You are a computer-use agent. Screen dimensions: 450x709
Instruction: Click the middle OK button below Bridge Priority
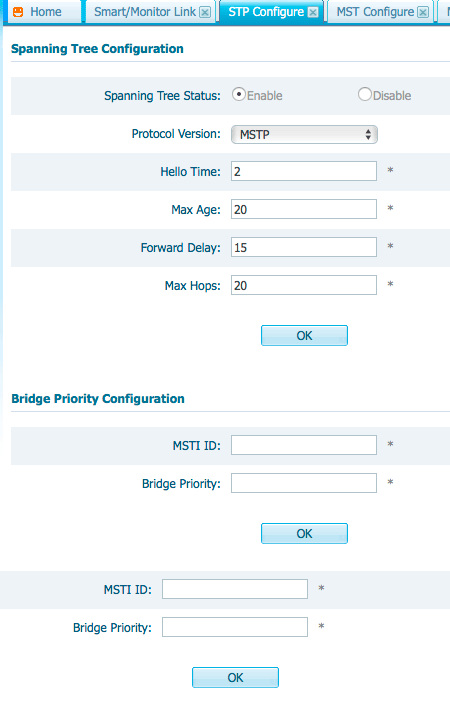(x=304, y=534)
